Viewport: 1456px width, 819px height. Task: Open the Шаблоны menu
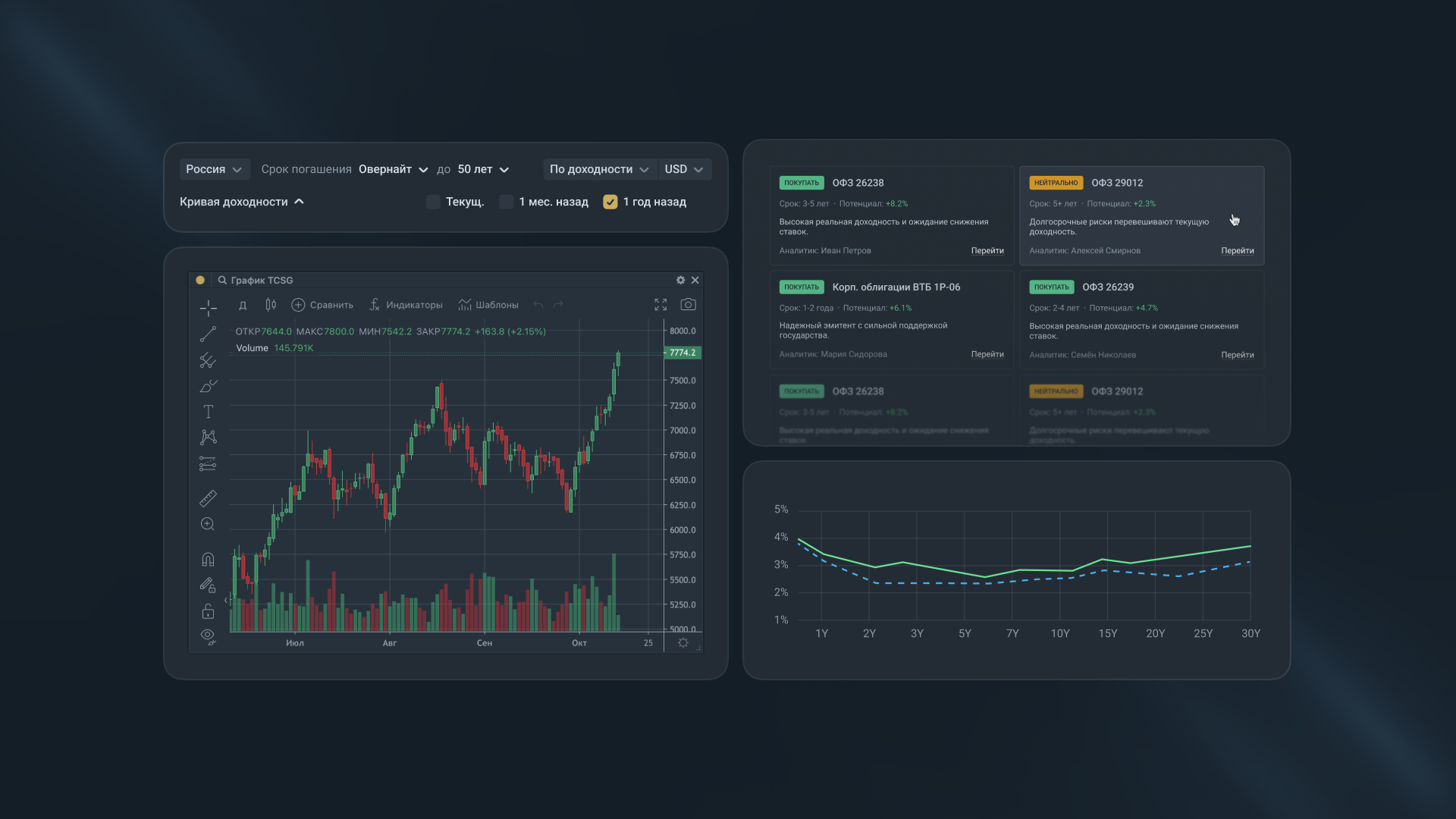pyautogui.click(x=488, y=305)
